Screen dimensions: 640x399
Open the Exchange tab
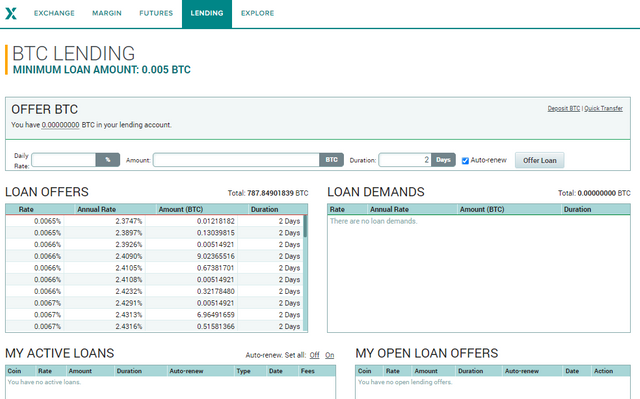coord(54,13)
